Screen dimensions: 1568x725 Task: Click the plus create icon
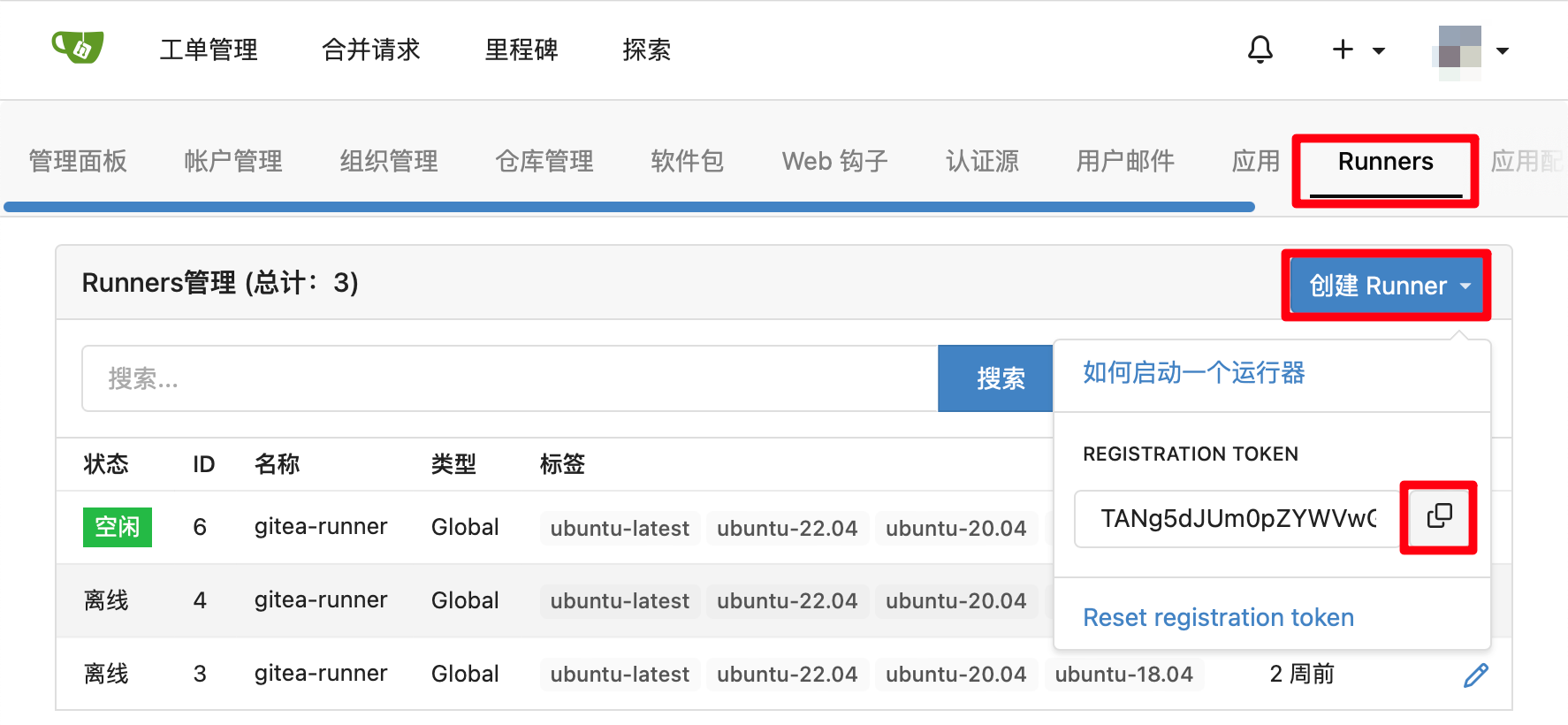tap(1342, 50)
